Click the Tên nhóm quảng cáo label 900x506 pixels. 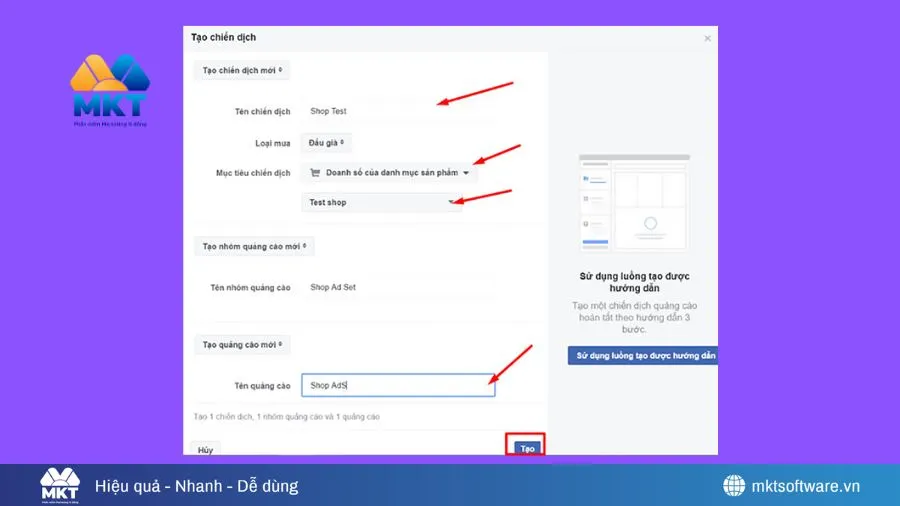[x=250, y=288]
